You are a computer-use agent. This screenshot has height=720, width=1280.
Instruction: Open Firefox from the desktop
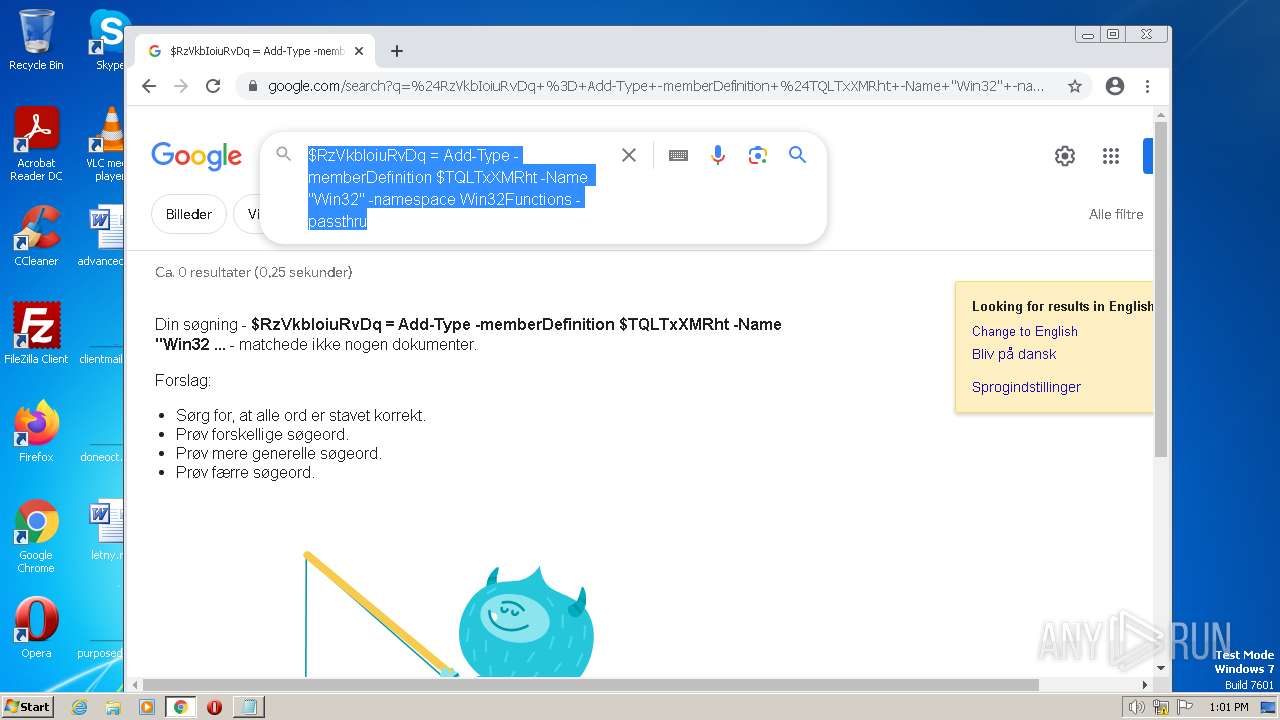(x=36, y=432)
